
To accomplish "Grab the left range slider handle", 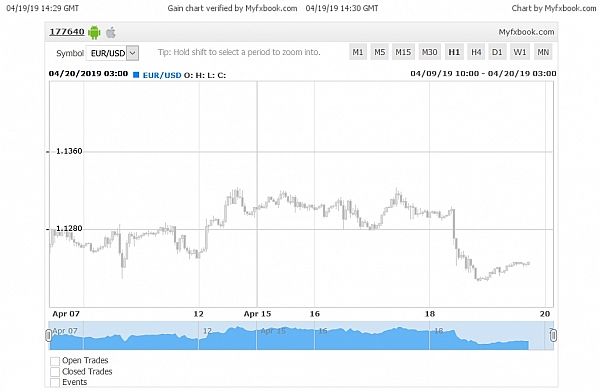I will tap(48, 335).
